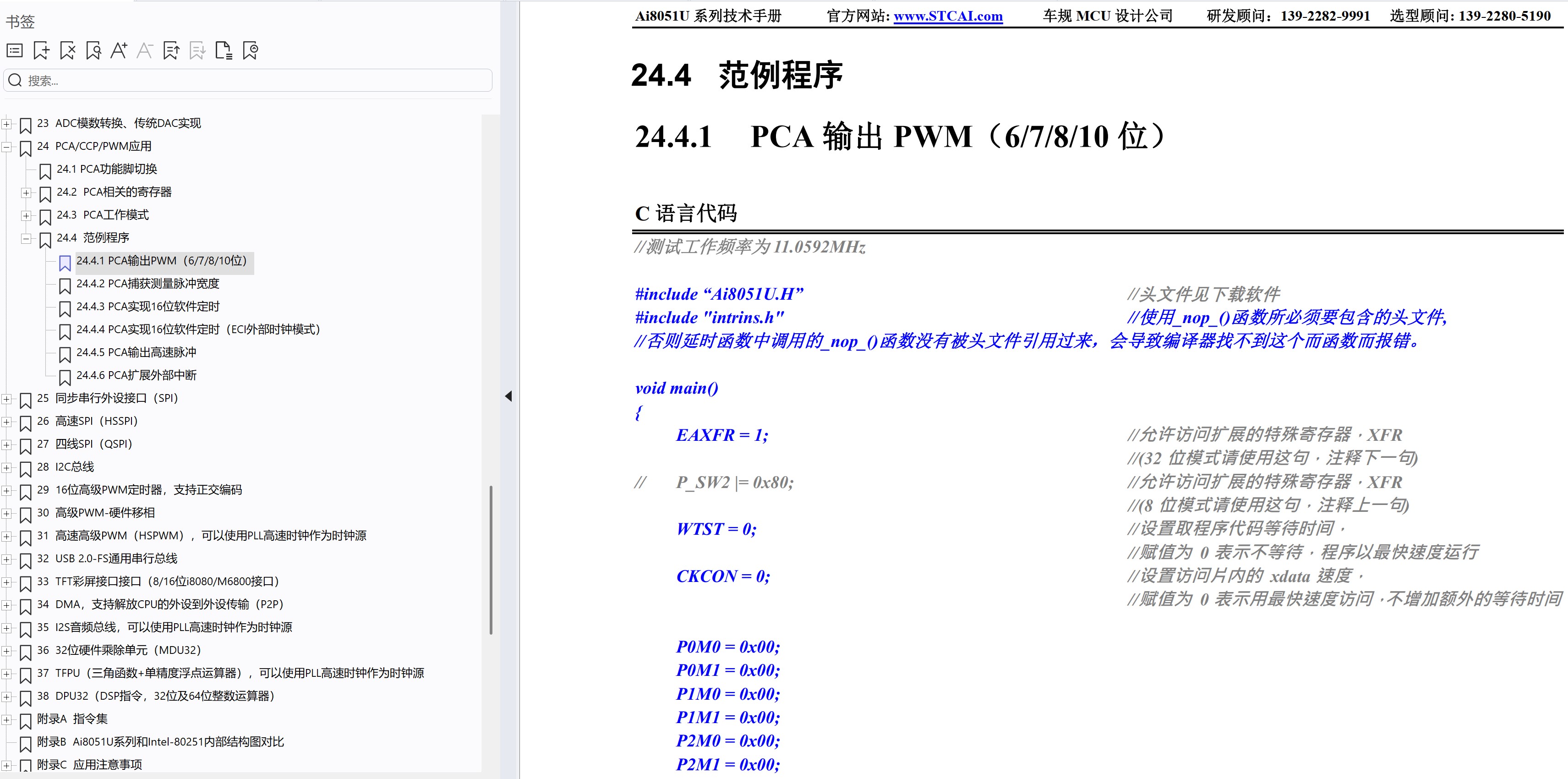Click bookmark icon beside 附录B Ai8051U系列
Viewport: 1568px width, 779px height.
pos(26,744)
